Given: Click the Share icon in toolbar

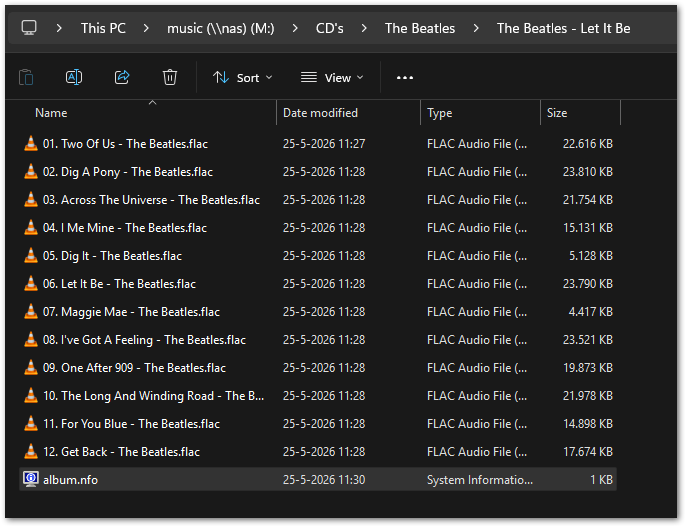Looking at the screenshot, I should coord(122,77).
